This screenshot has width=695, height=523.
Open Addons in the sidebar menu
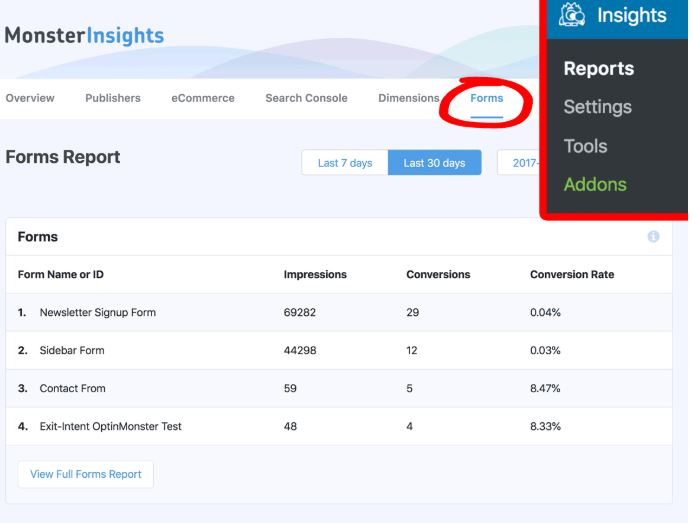pyautogui.click(x=595, y=184)
